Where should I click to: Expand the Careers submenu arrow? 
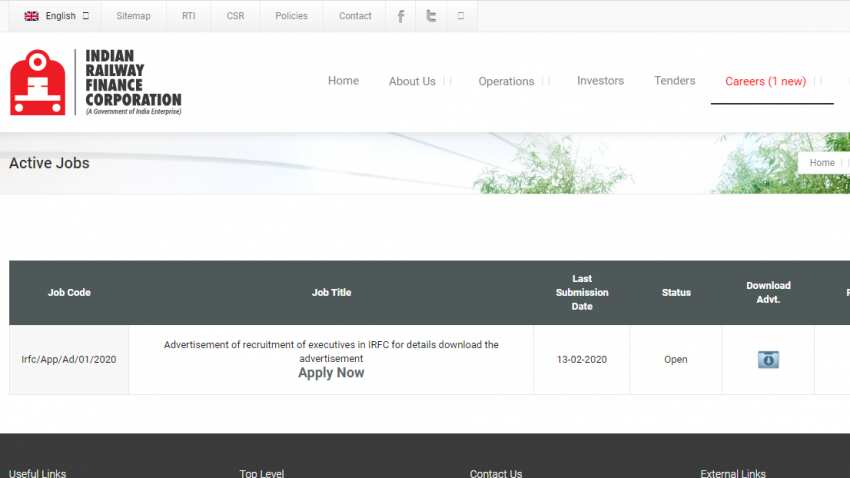[818, 81]
